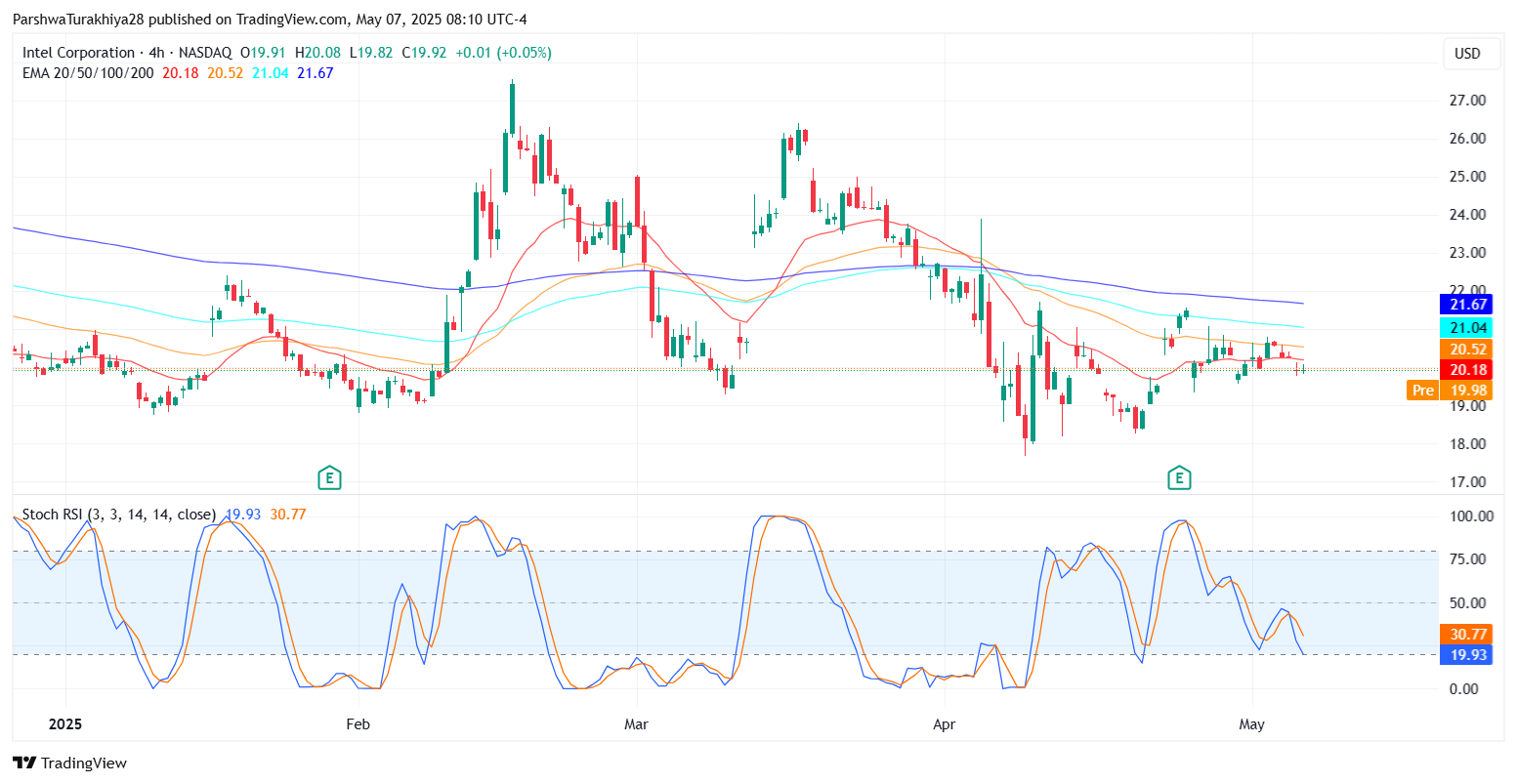Screen dimensions: 1517x784
Task: Click the L19.82 low value in header
Action: (x=372, y=53)
